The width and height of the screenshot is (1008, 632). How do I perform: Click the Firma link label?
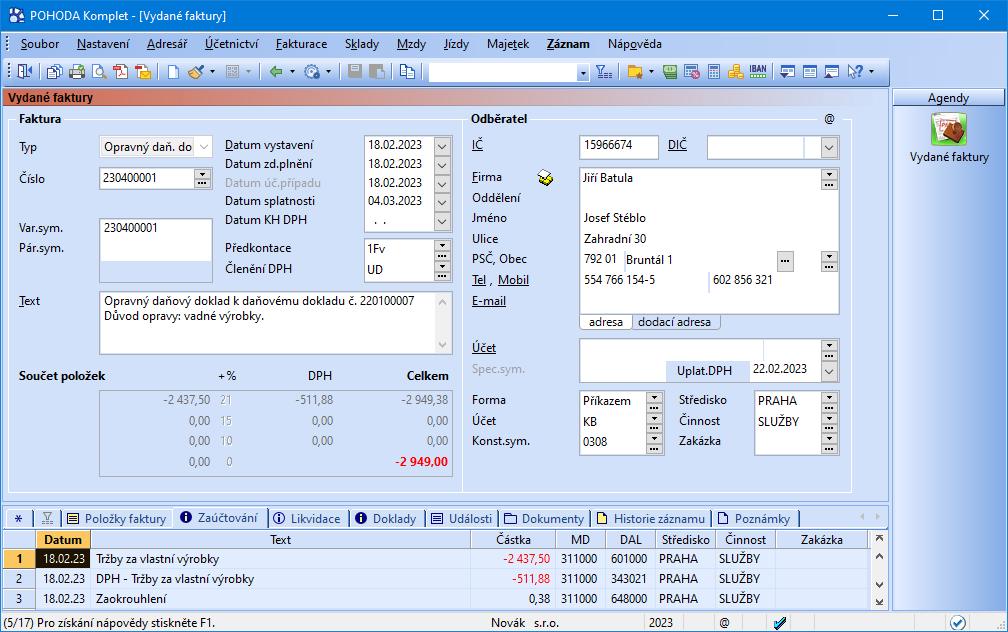[487, 177]
